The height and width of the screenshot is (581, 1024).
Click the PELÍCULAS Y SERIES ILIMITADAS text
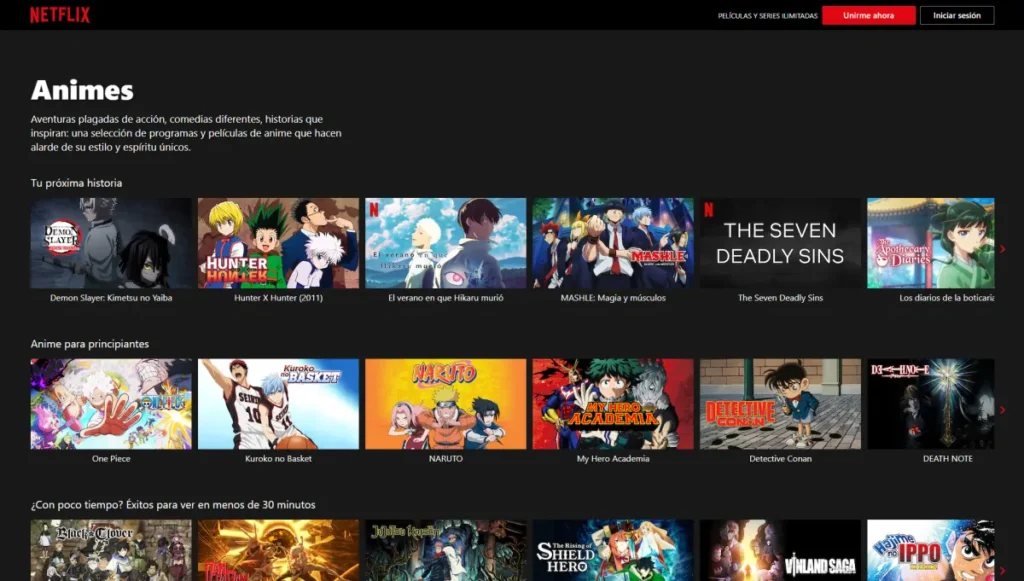coord(767,16)
